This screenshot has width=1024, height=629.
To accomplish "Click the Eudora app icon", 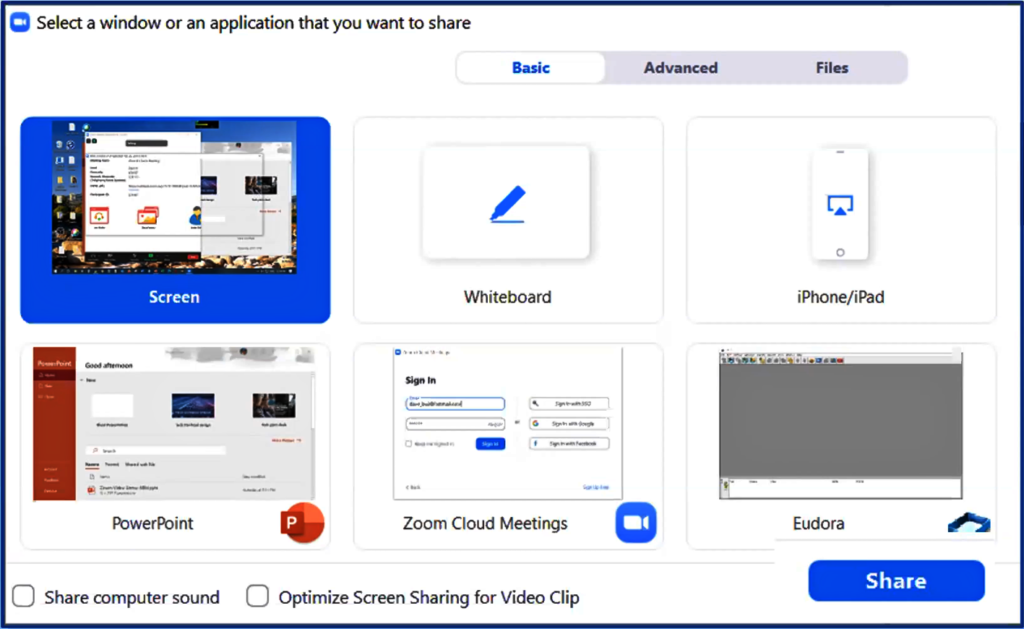I will 969,523.
